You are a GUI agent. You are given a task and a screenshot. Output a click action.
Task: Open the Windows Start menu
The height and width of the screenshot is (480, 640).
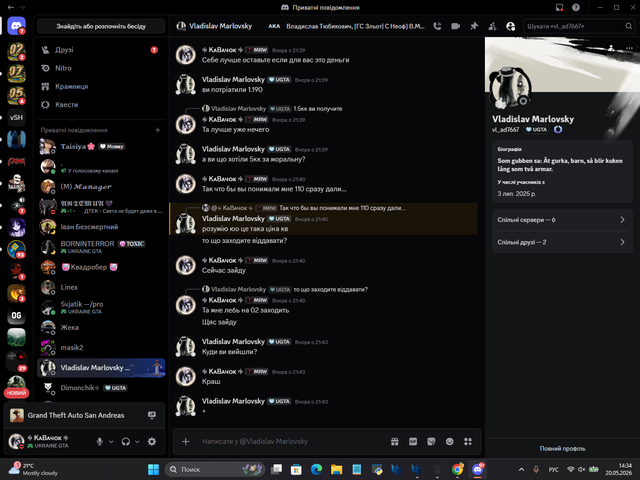coord(153,469)
